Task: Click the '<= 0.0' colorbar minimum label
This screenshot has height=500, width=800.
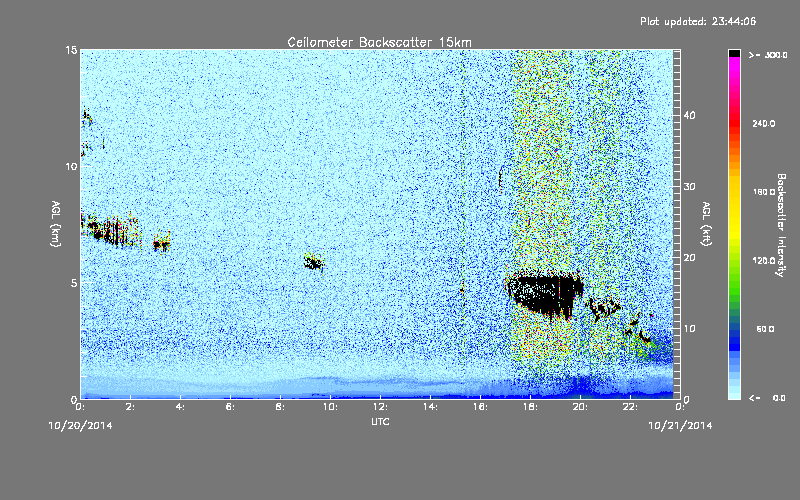Action: tap(767, 398)
